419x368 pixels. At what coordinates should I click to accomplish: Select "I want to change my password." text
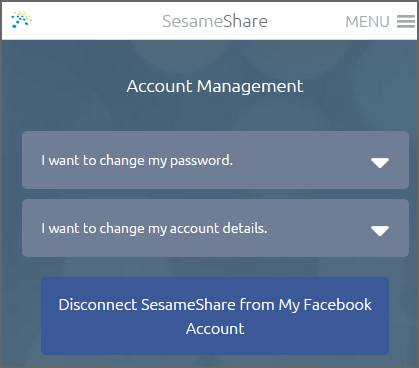(x=137, y=161)
